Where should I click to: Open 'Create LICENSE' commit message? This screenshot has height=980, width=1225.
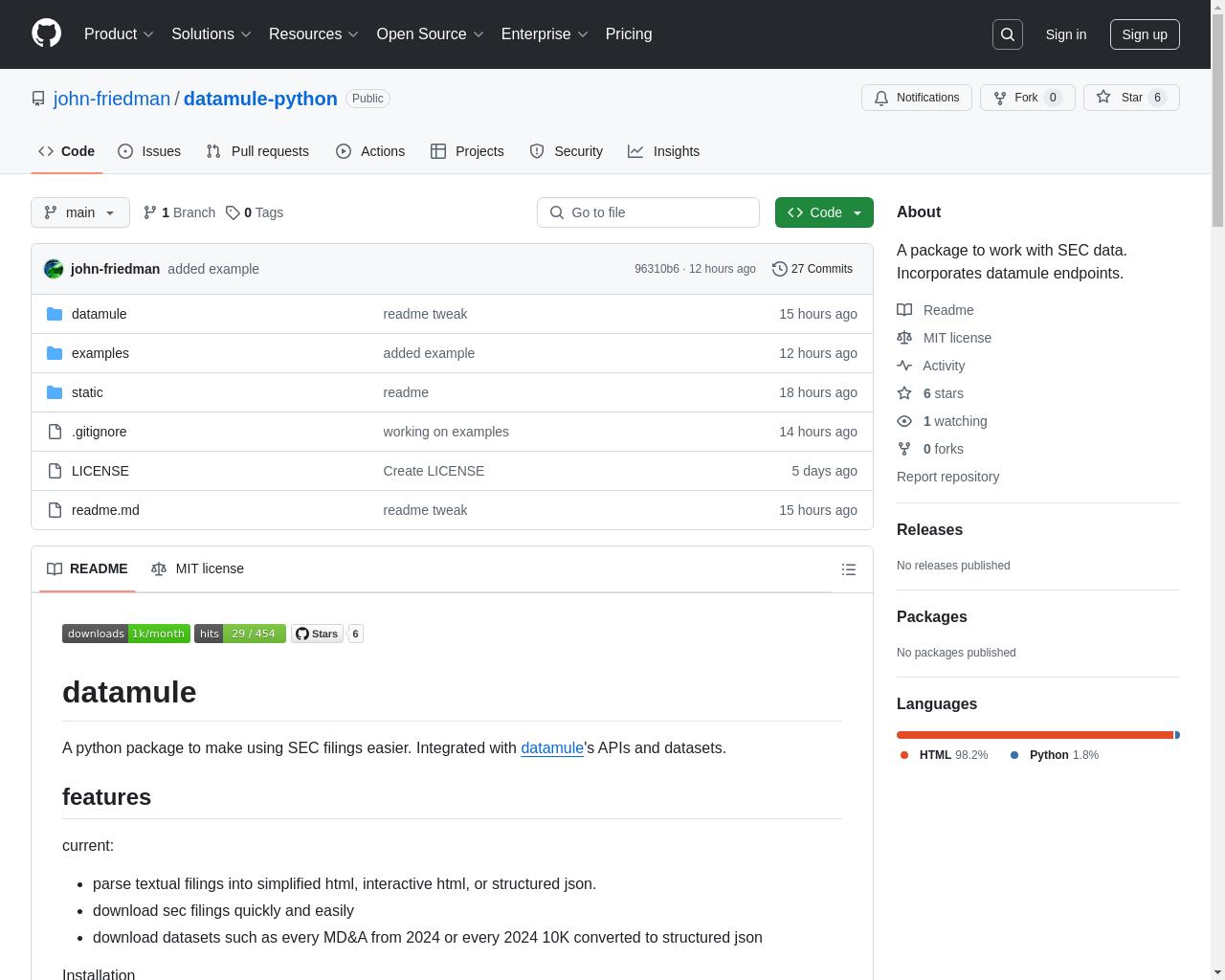tap(434, 471)
